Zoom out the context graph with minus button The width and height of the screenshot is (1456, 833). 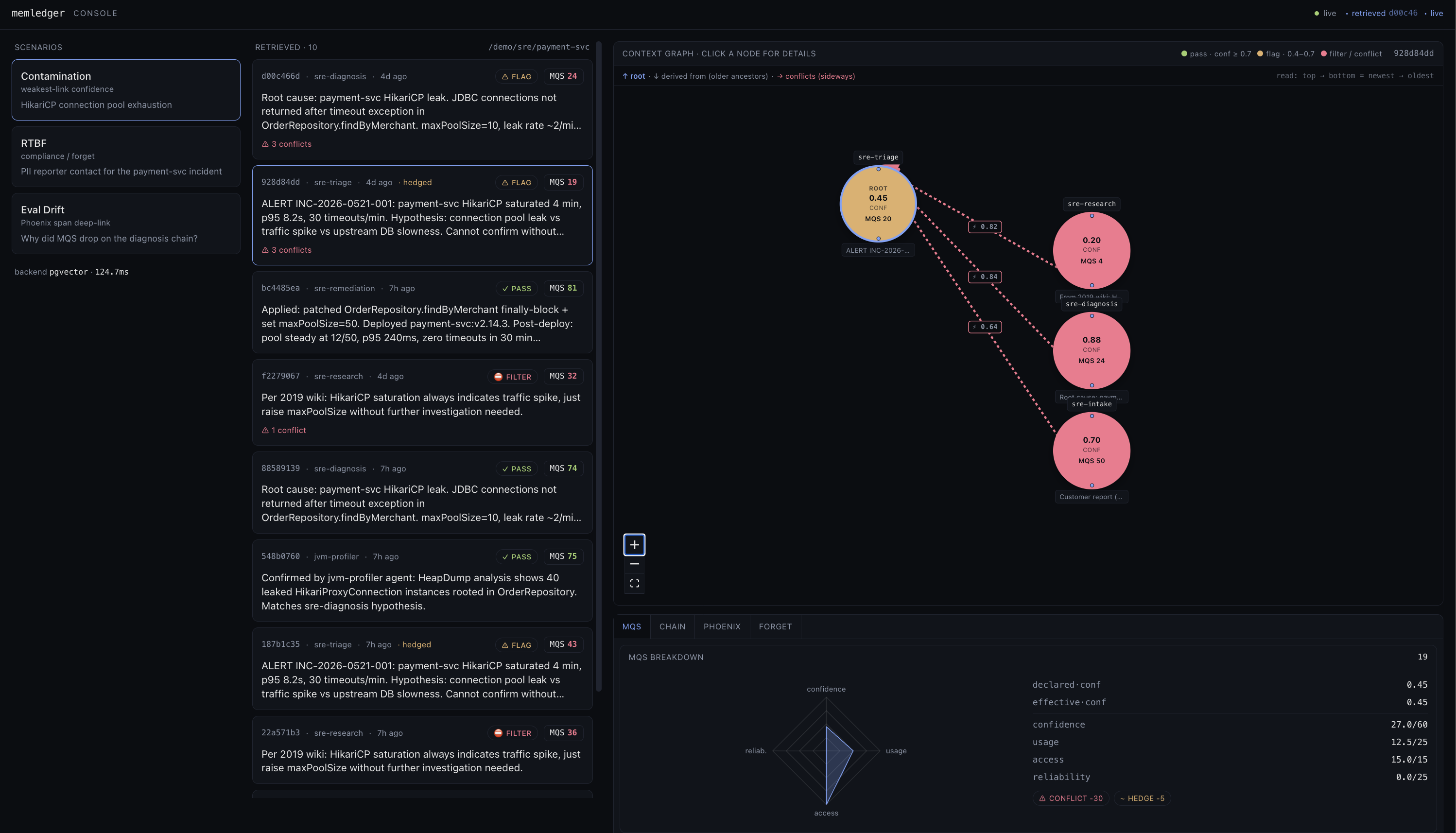point(635,564)
